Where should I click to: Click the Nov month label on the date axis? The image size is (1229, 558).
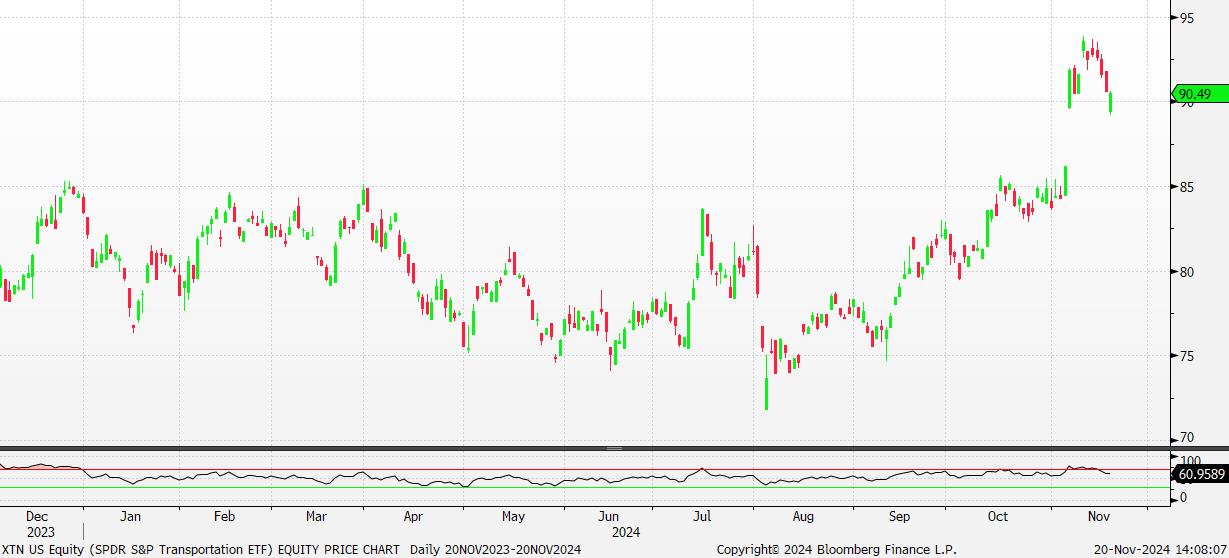(1097, 517)
